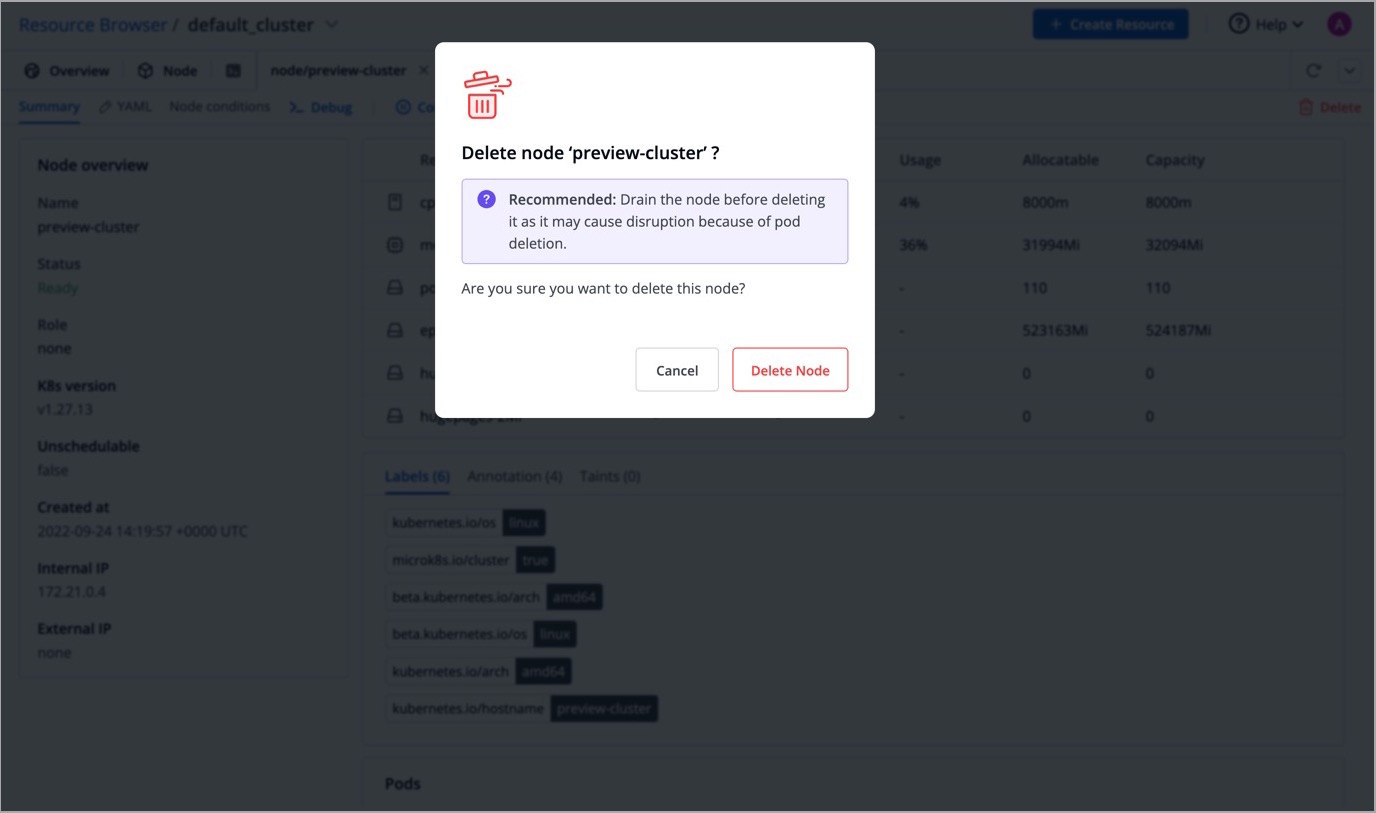
Task: Click the memory resource row icon
Action: (395, 245)
